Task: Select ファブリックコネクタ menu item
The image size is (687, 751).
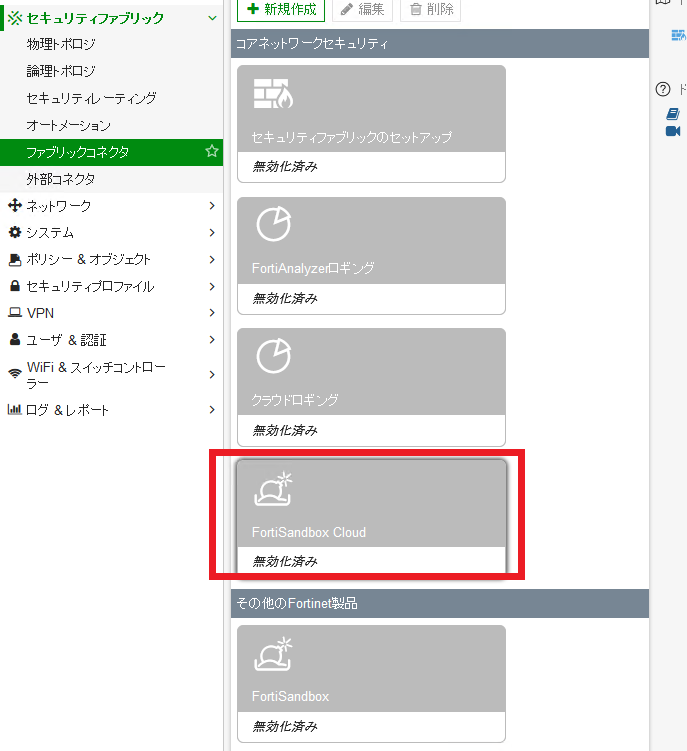Action: (111, 152)
